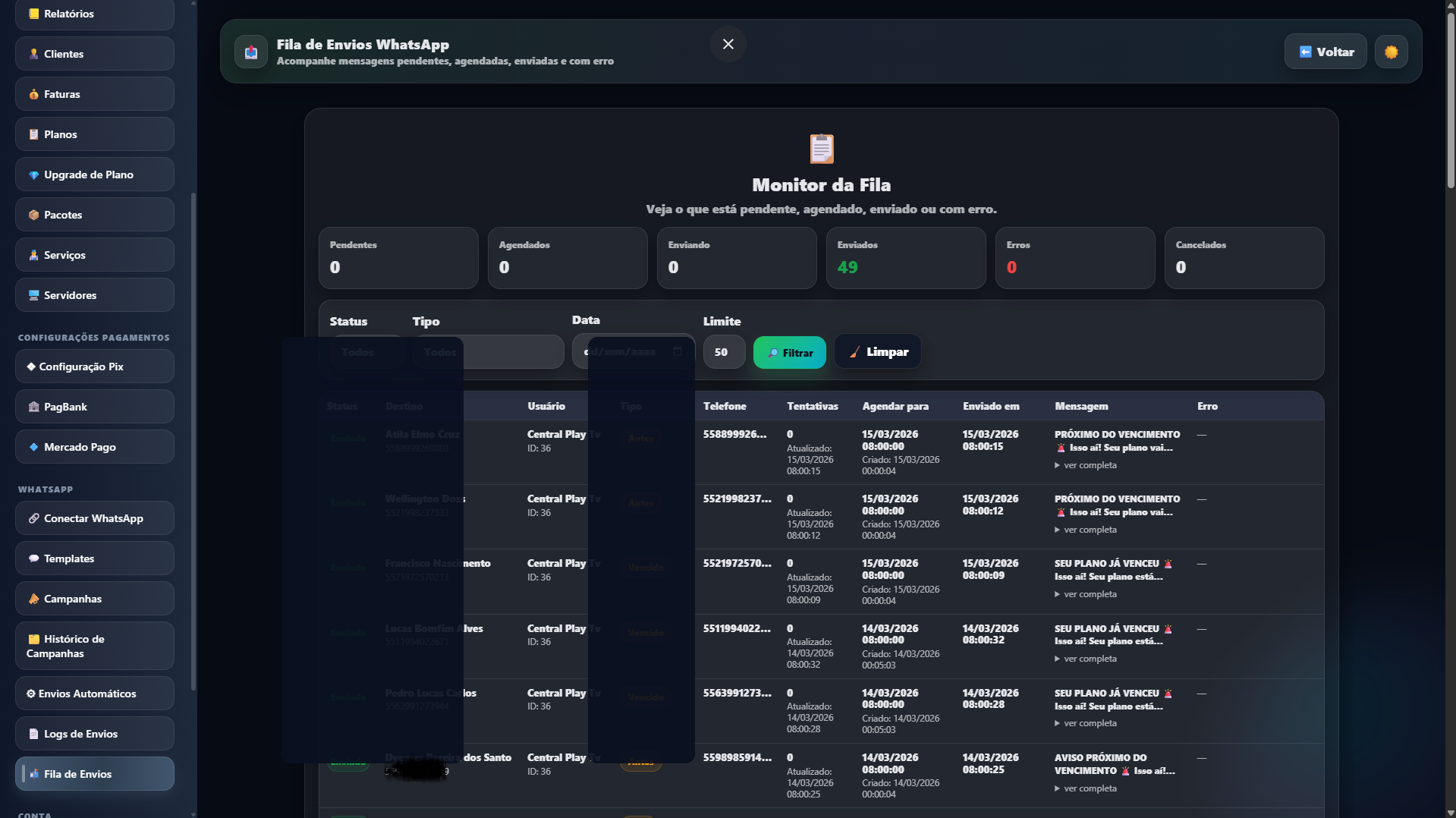
Task: Click Limpar to clear filters
Action: click(x=878, y=352)
